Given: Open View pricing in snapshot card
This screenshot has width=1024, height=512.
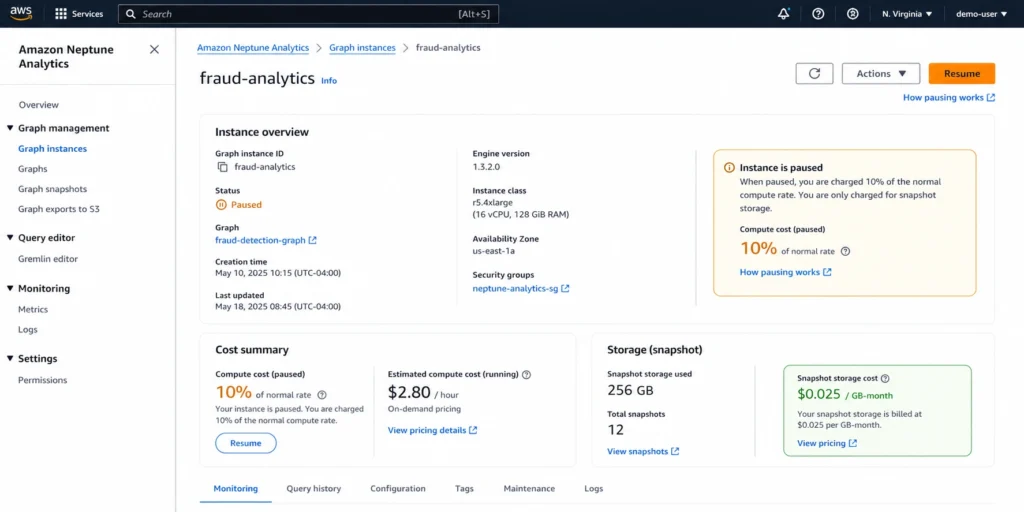Looking at the screenshot, I should pyautogui.click(x=827, y=443).
